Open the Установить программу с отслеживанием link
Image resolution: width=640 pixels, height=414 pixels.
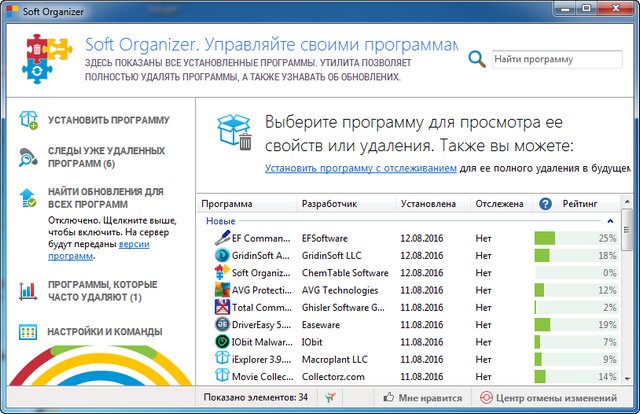pyautogui.click(x=361, y=169)
